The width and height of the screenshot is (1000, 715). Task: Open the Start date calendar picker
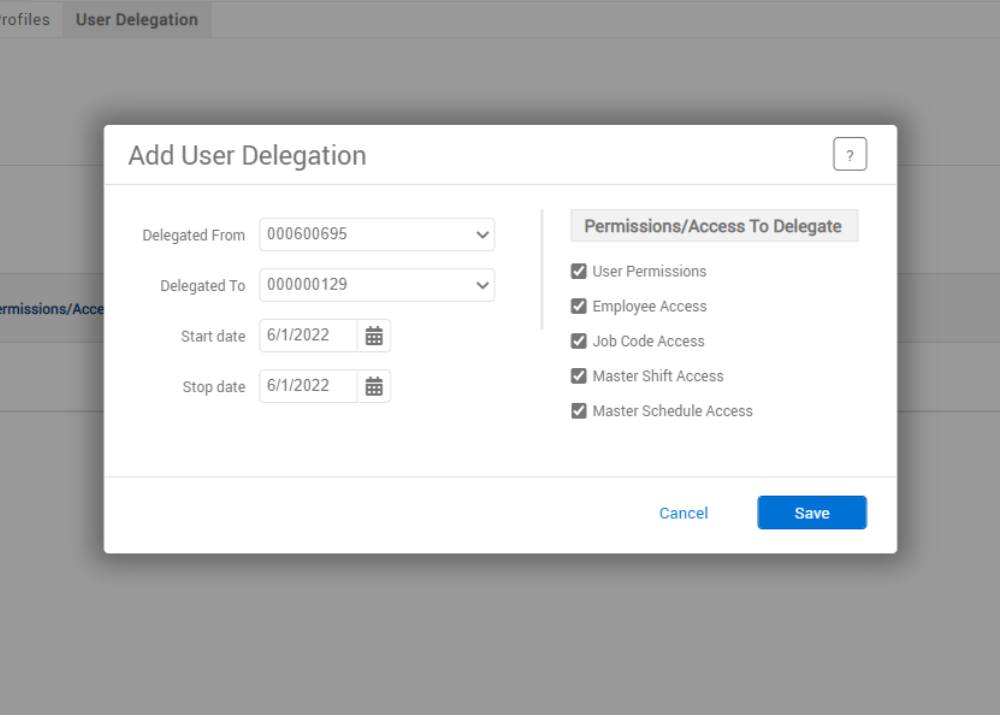click(374, 335)
